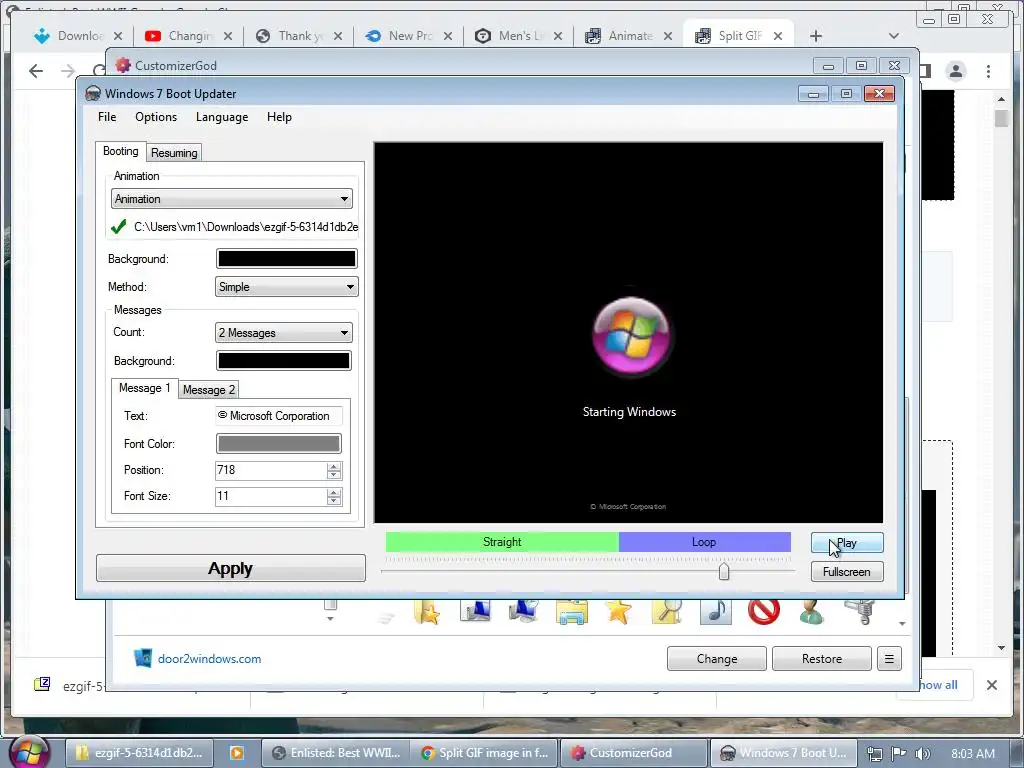Viewport: 1024px width, 768px height.
Task: Click the message Text input field
Action: point(279,416)
